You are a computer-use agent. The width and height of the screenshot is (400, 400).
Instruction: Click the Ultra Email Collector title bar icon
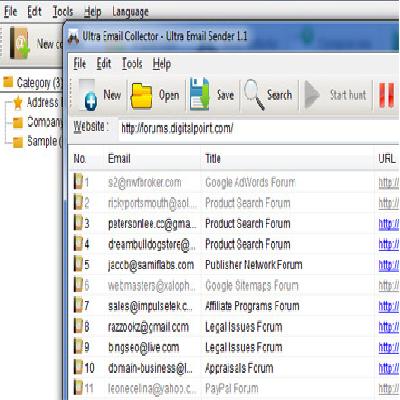(x=73, y=36)
